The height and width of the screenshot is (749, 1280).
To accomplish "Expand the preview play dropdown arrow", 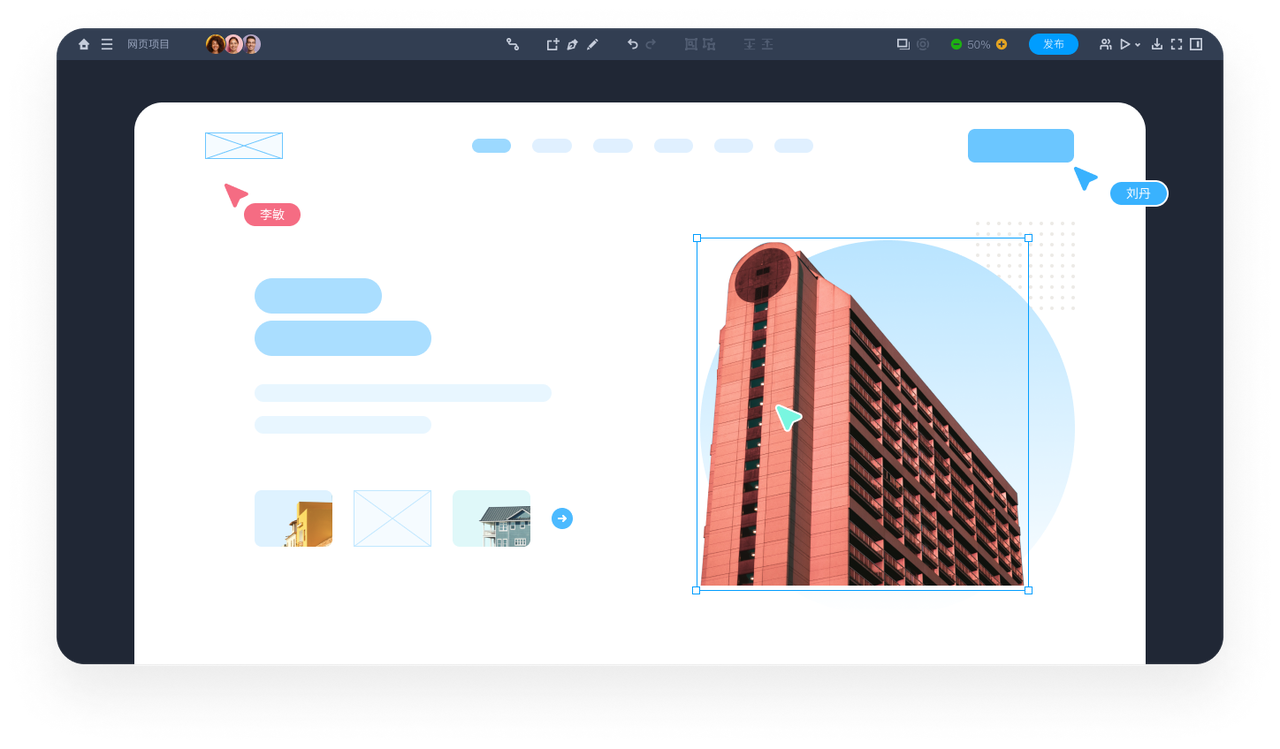I will point(1138,46).
